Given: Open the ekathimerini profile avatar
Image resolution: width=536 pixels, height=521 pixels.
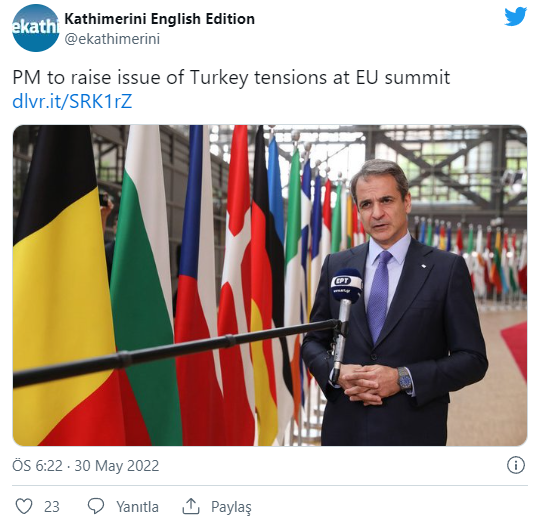Looking at the screenshot, I should tap(36, 28).
